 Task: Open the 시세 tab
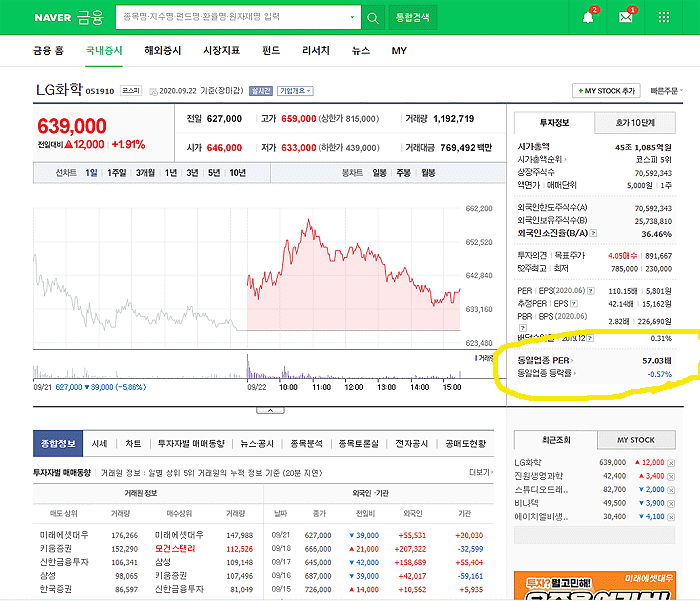coord(99,444)
